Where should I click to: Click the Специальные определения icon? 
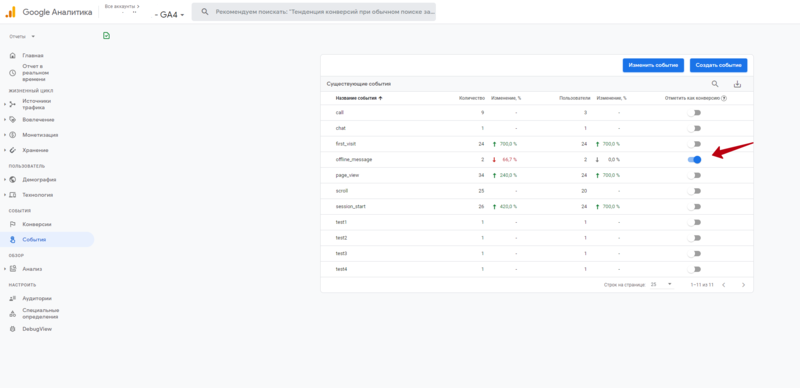[13, 313]
